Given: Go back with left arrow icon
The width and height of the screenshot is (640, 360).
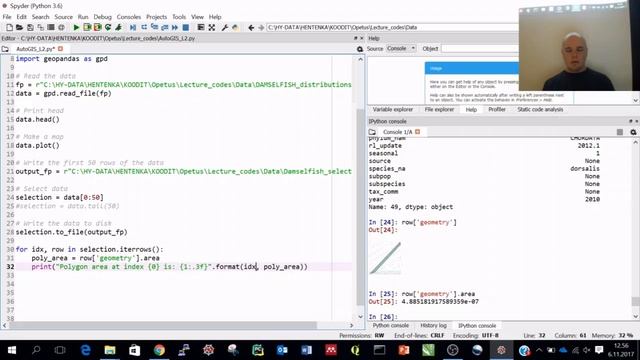Looking at the screenshot, I should [251, 27].
